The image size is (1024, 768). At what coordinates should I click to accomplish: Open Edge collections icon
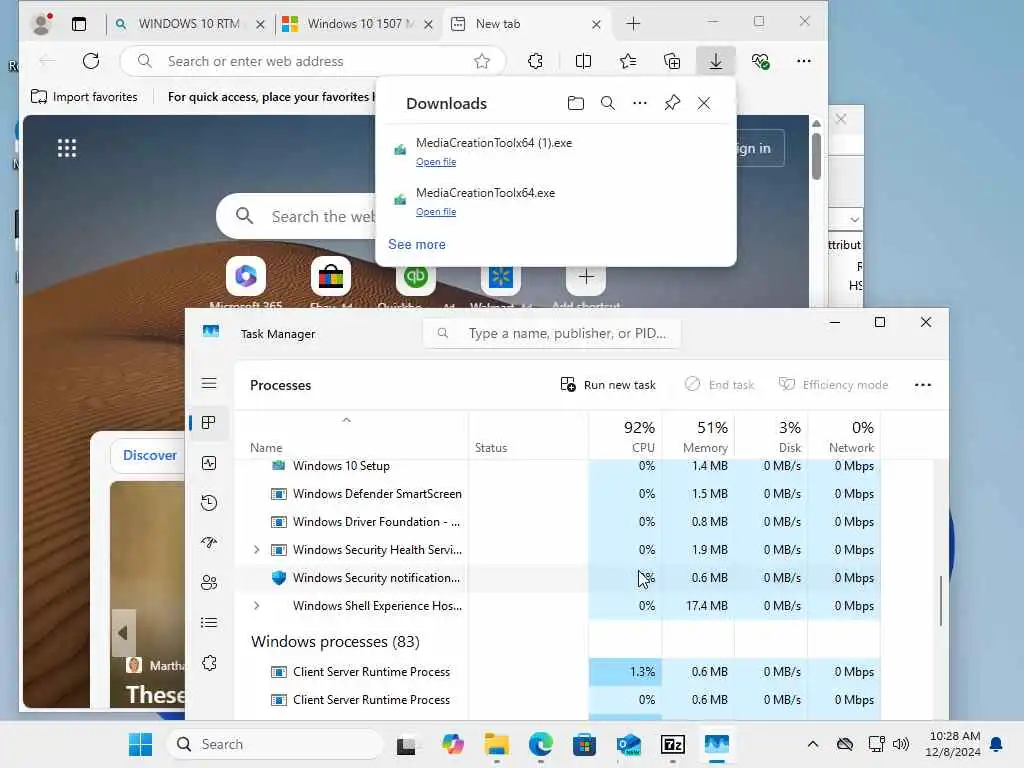pos(672,61)
